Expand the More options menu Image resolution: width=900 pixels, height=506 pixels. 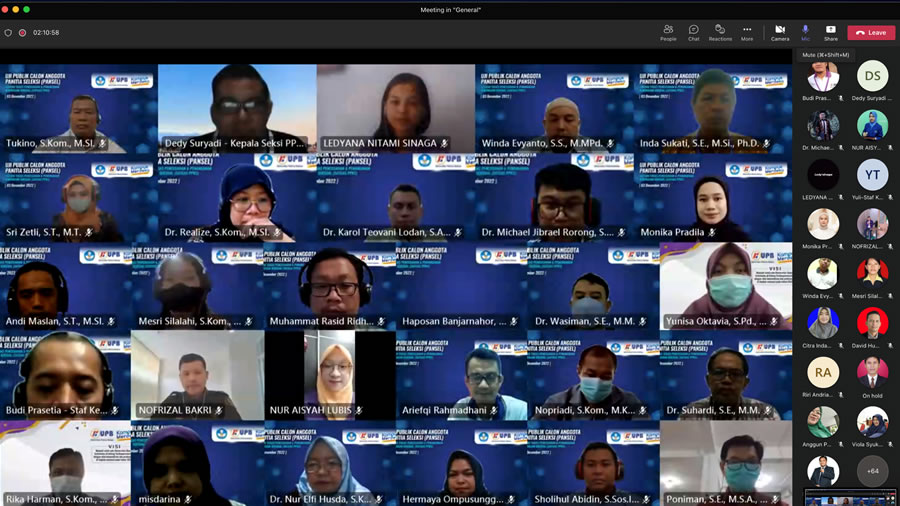click(747, 32)
